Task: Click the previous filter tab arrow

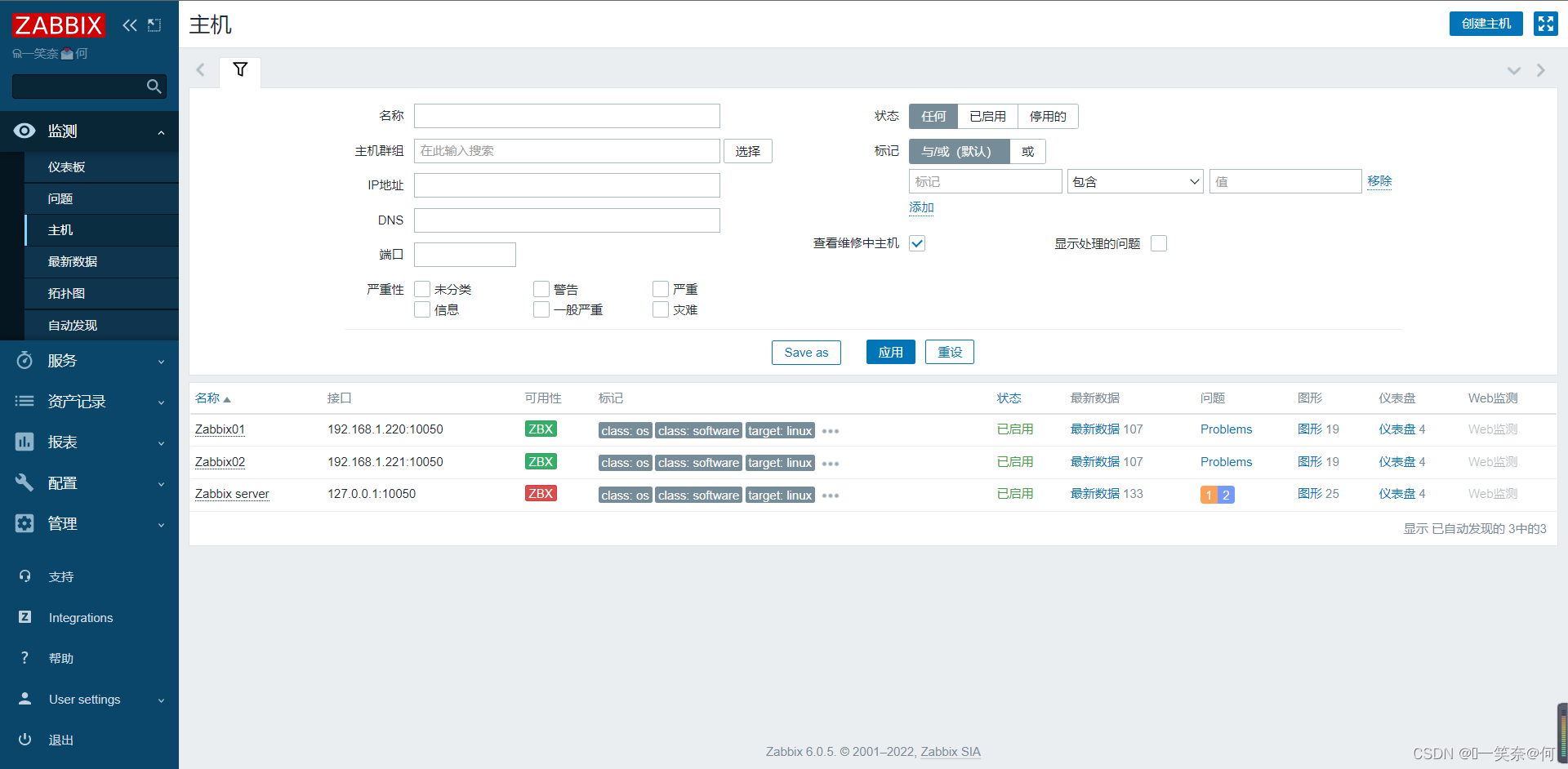Action: [x=200, y=70]
